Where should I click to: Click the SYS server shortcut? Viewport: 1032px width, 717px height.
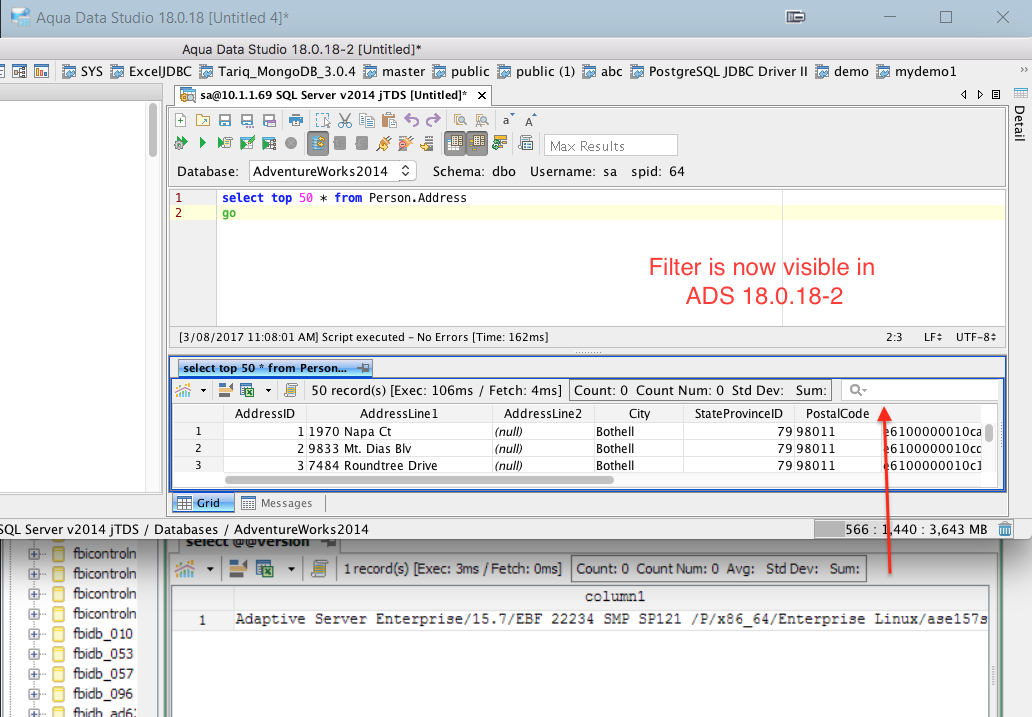[82, 71]
